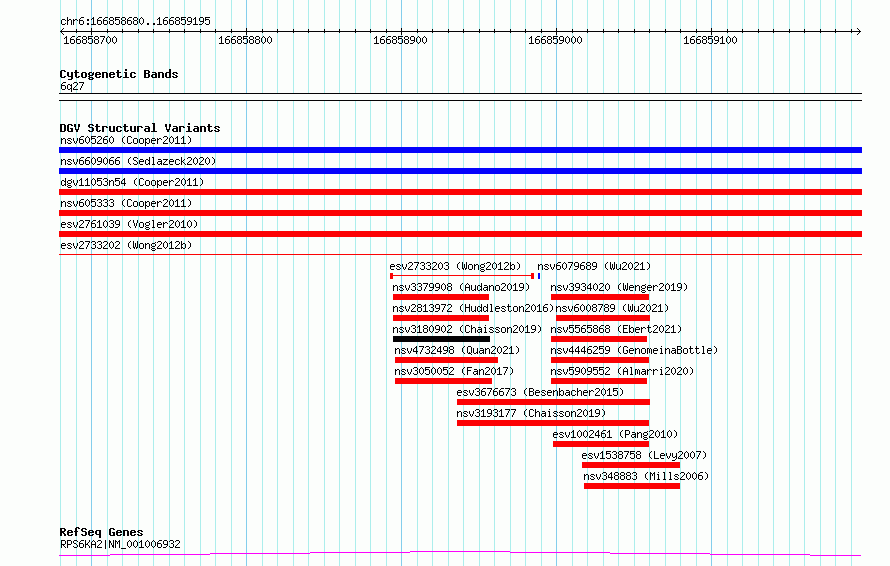Screen dimensions: 890x566
Task: Click ruler position 166858800
Action: [x=245, y=40]
